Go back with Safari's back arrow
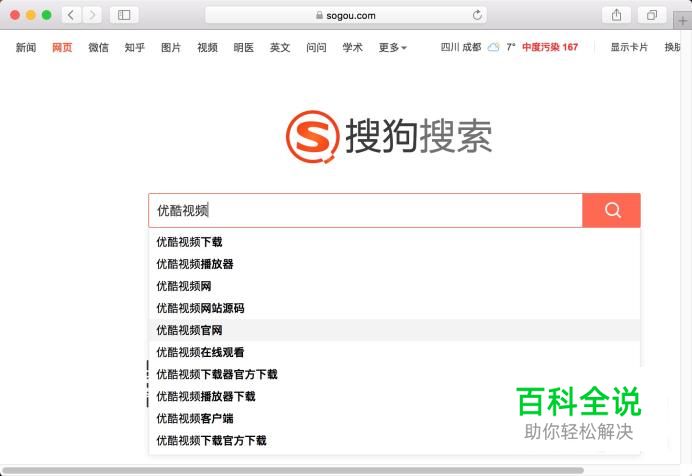This screenshot has height=476, width=692. click(x=71, y=15)
